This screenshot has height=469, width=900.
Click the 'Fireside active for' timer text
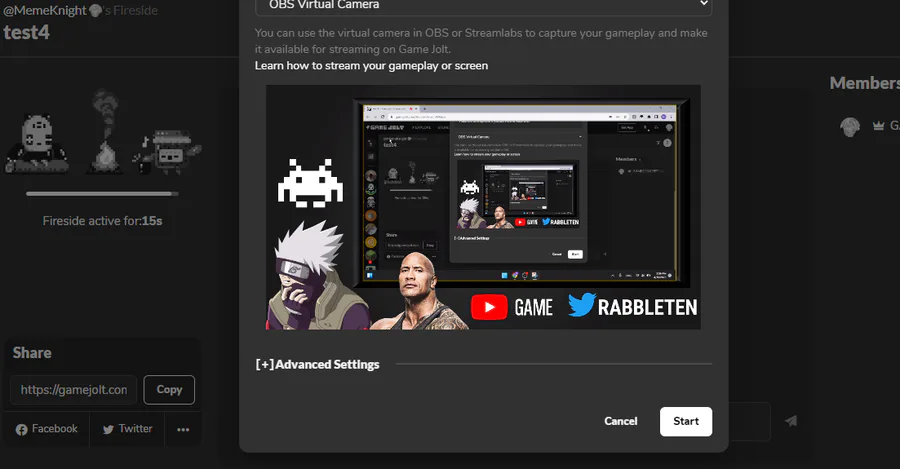102,221
